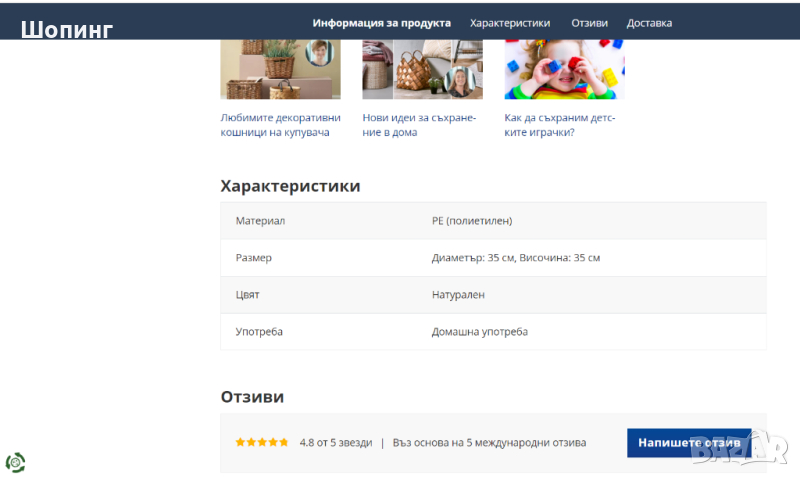Click author avatar on decorative baskets image
The width and height of the screenshot is (800, 477).
320,51
